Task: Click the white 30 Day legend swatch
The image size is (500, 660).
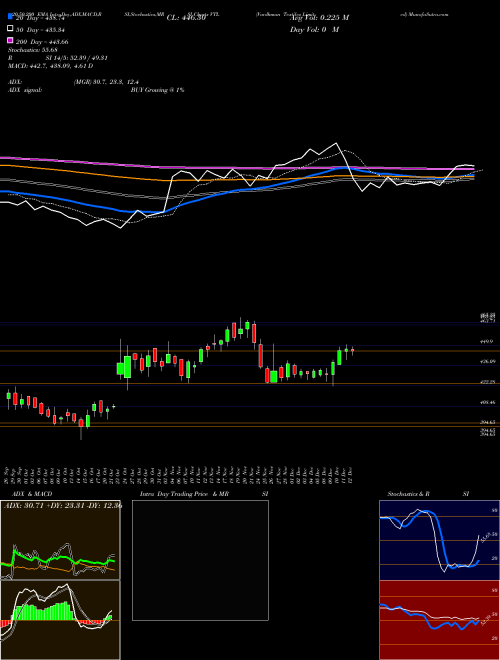Action: coord(10,29)
